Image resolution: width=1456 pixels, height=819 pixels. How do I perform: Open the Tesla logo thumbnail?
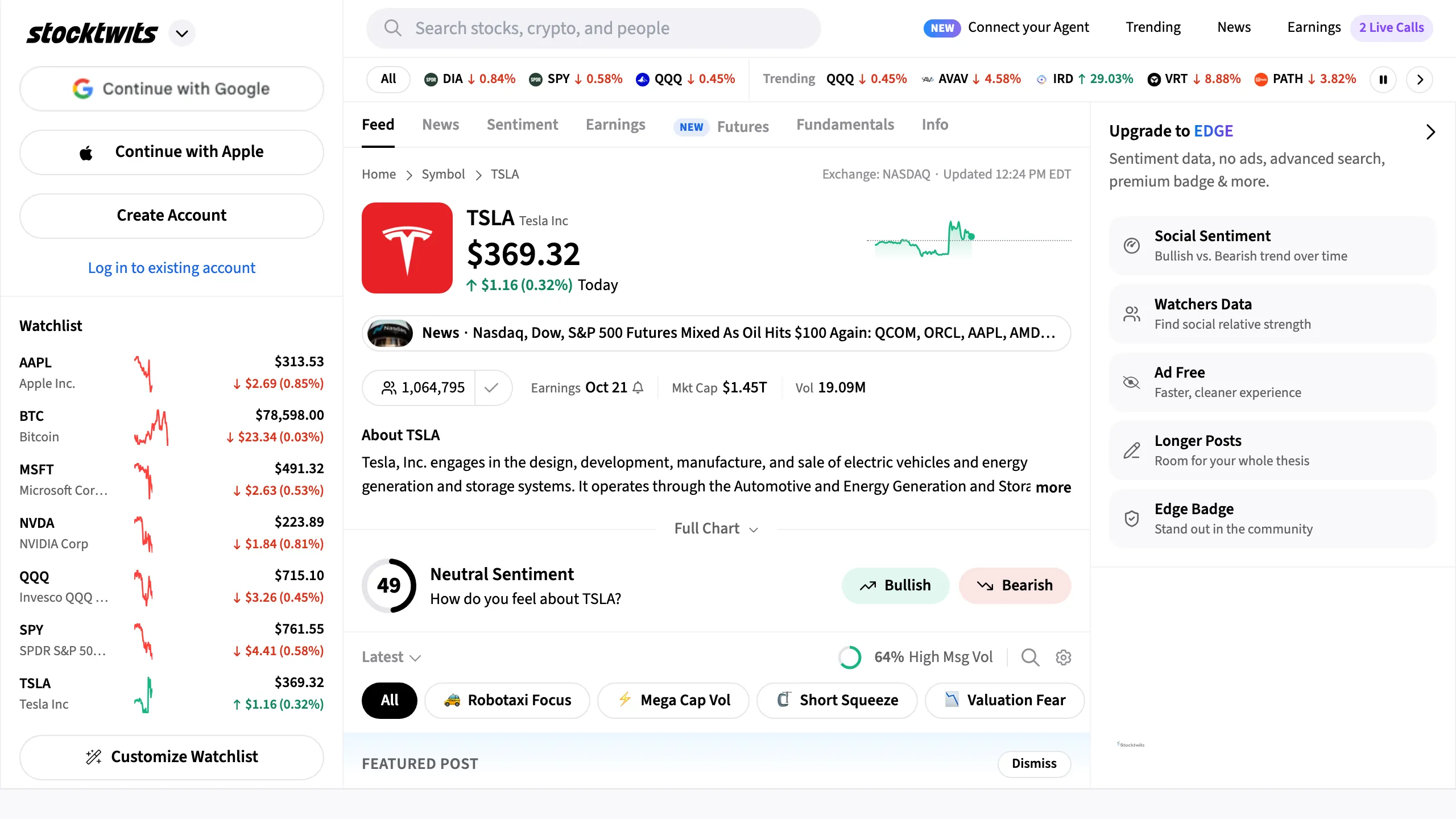(407, 248)
